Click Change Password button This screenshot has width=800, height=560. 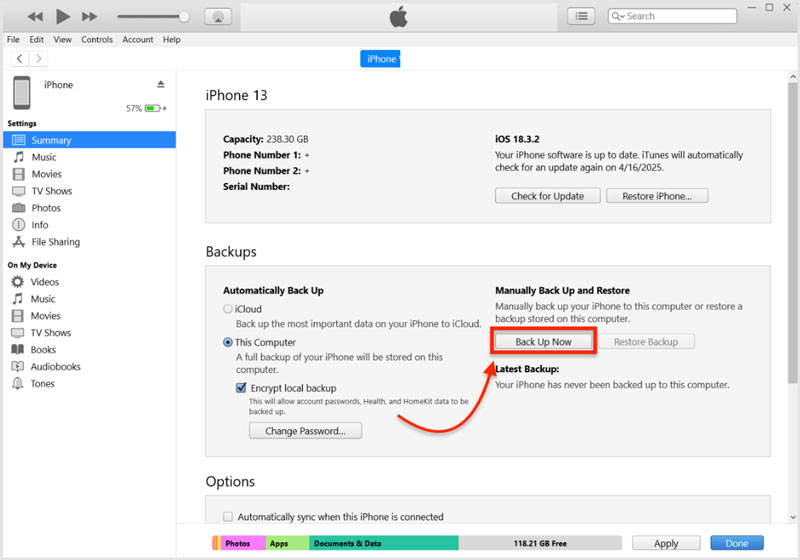click(305, 430)
